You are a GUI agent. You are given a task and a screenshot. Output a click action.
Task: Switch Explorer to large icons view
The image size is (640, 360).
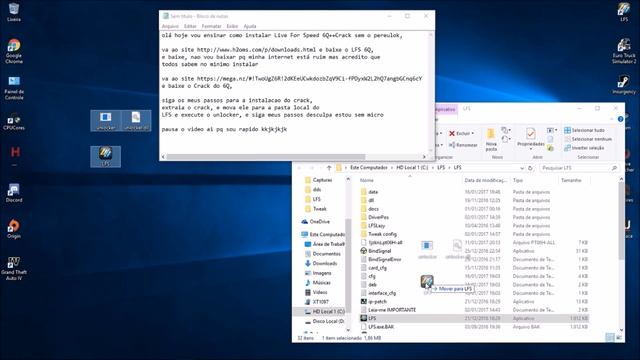click(x=619, y=337)
